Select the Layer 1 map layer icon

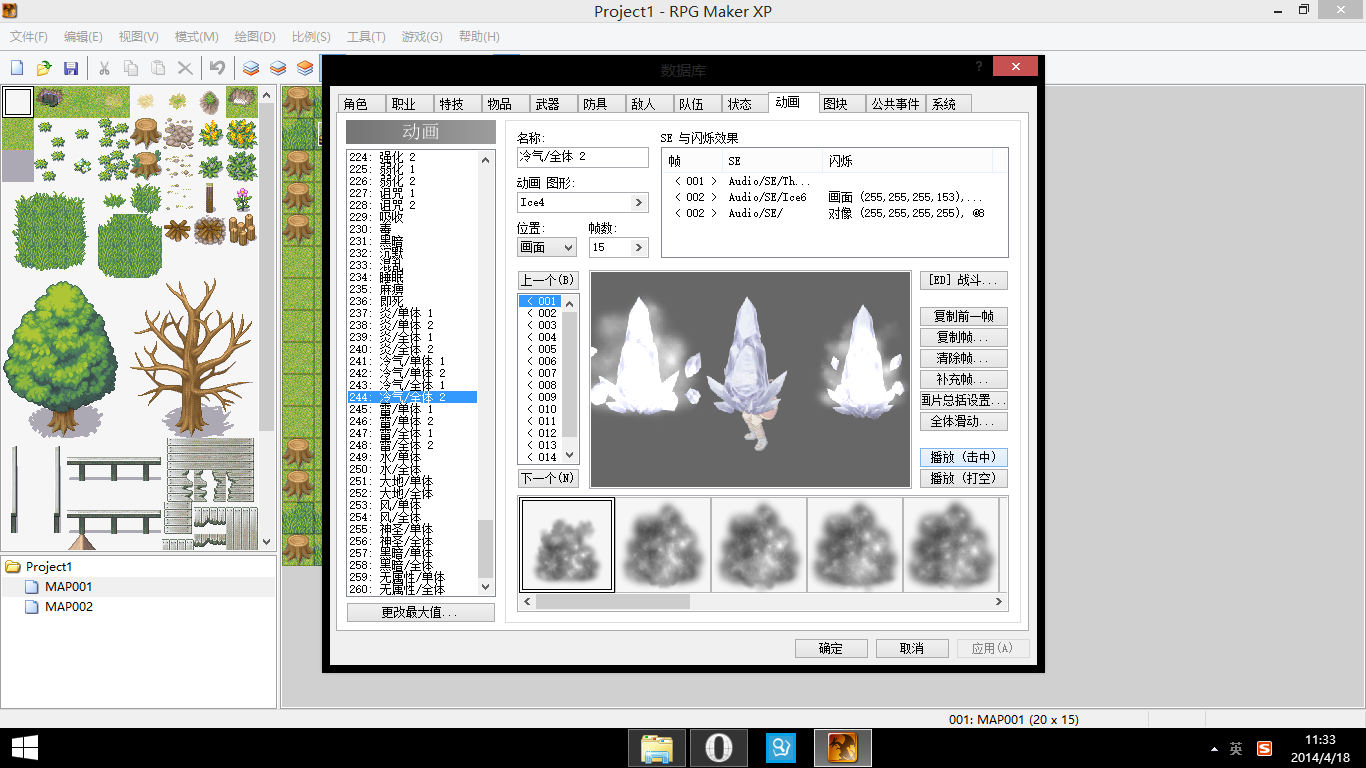pyautogui.click(x=251, y=68)
